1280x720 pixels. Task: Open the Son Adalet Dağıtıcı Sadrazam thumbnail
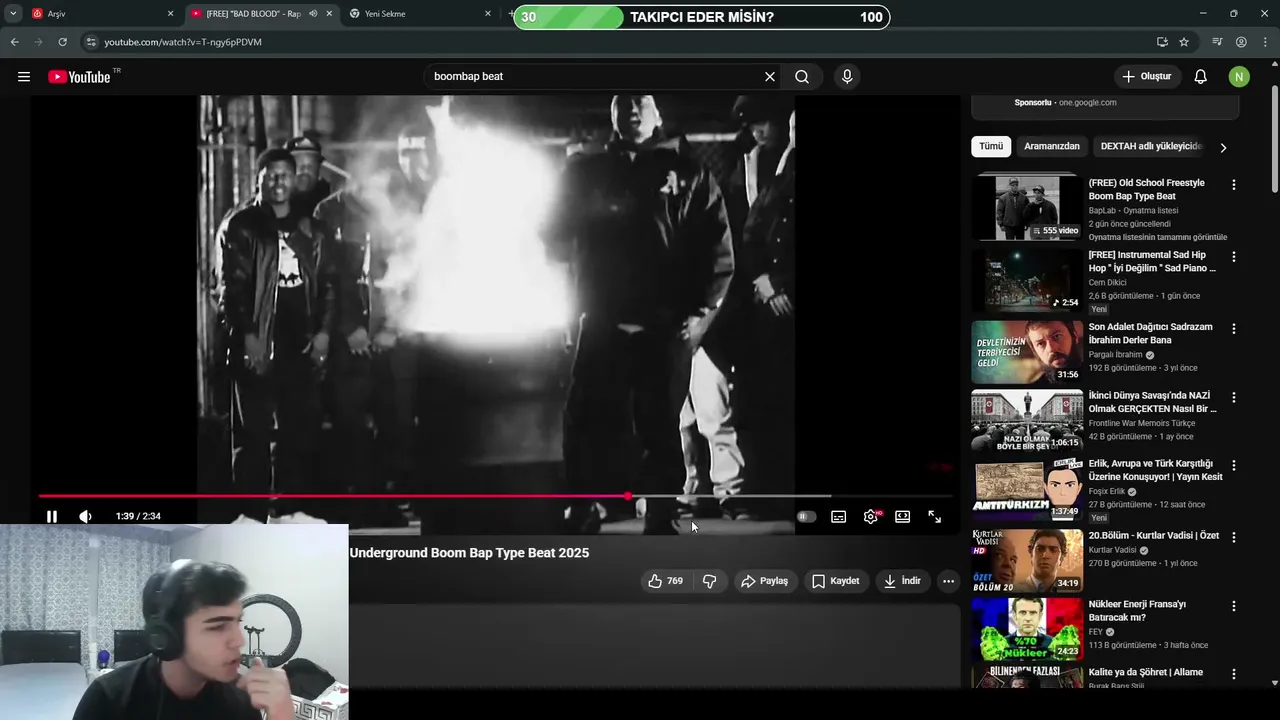pos(1027,352)
